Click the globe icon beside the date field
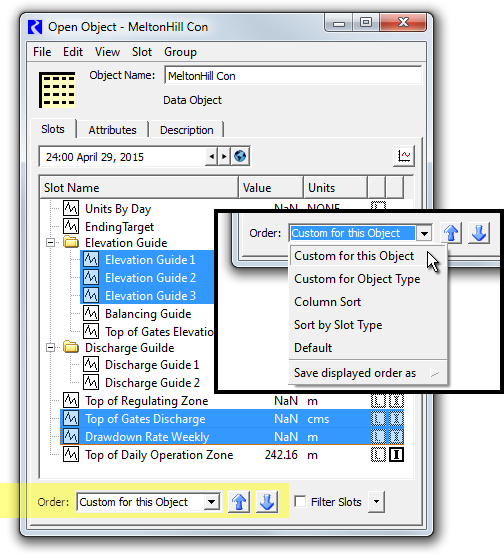504x556 pixels. (x=240, y=156)
